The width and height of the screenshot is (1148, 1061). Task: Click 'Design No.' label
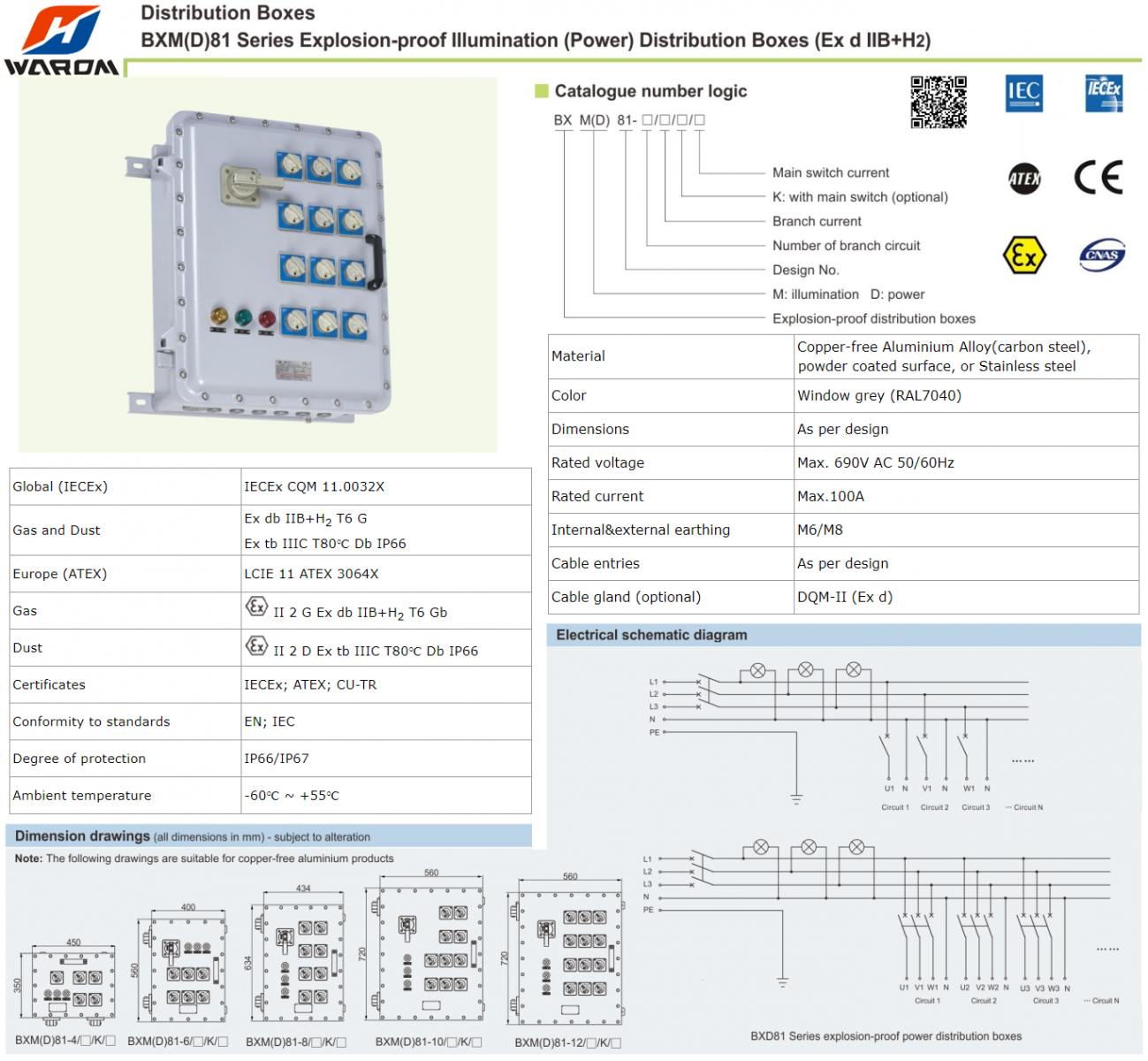[806, 270]
